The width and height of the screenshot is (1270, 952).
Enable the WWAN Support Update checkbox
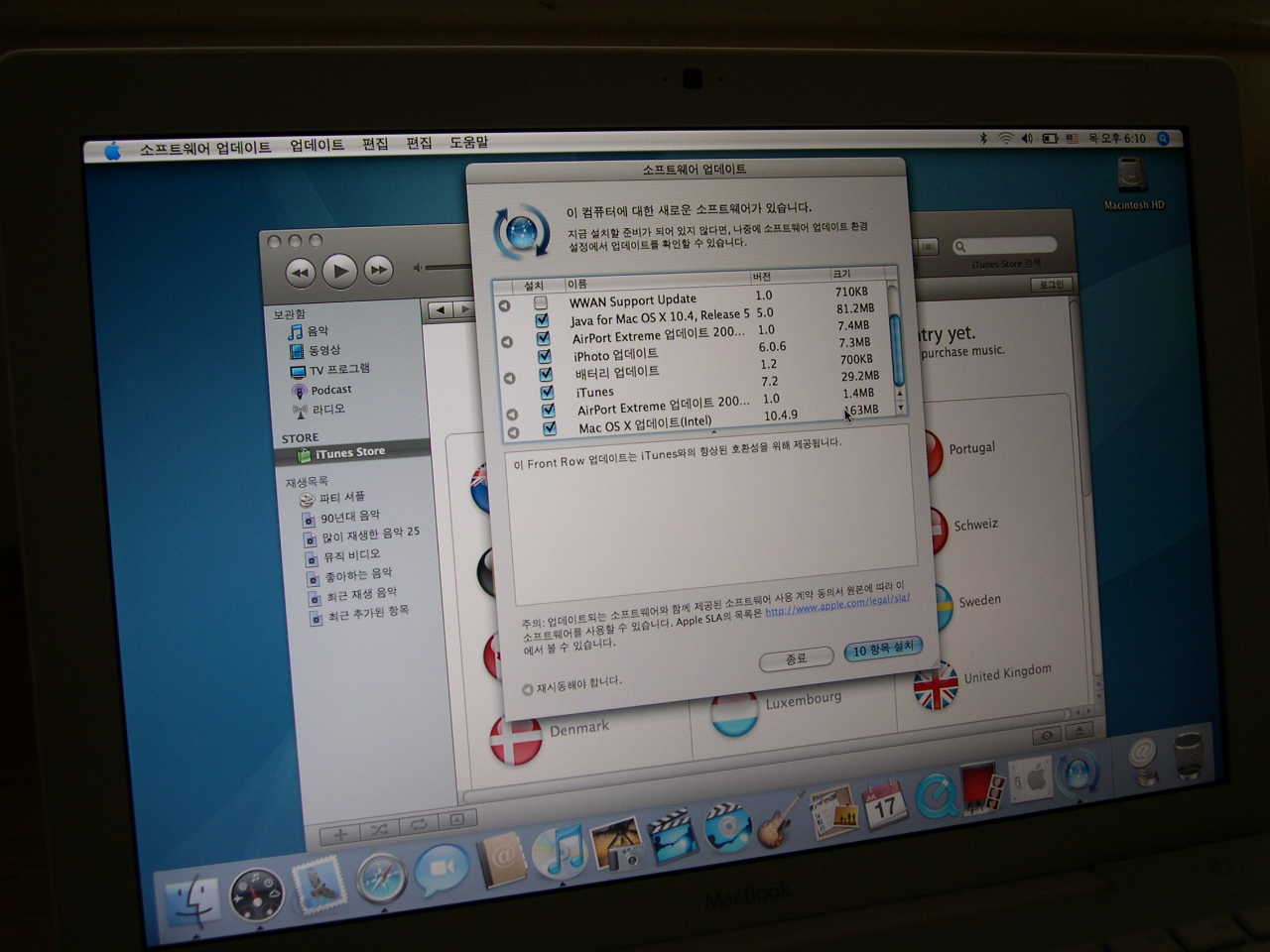541,302
